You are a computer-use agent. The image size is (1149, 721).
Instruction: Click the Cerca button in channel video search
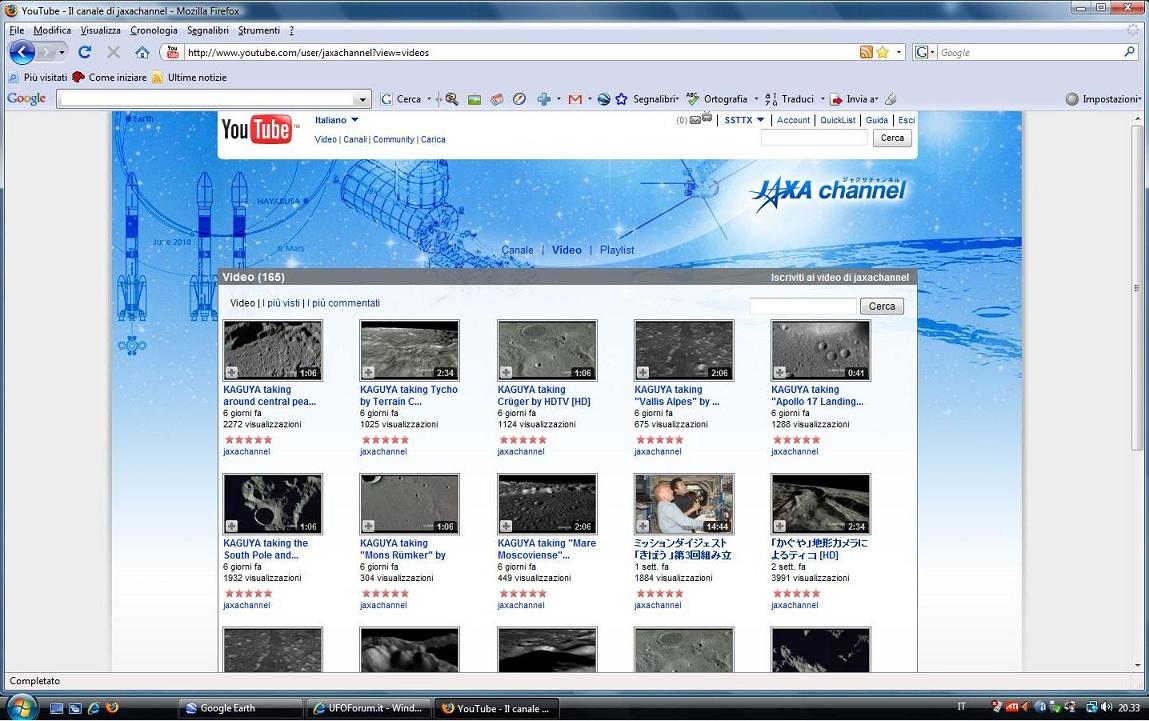coord(882,306)
